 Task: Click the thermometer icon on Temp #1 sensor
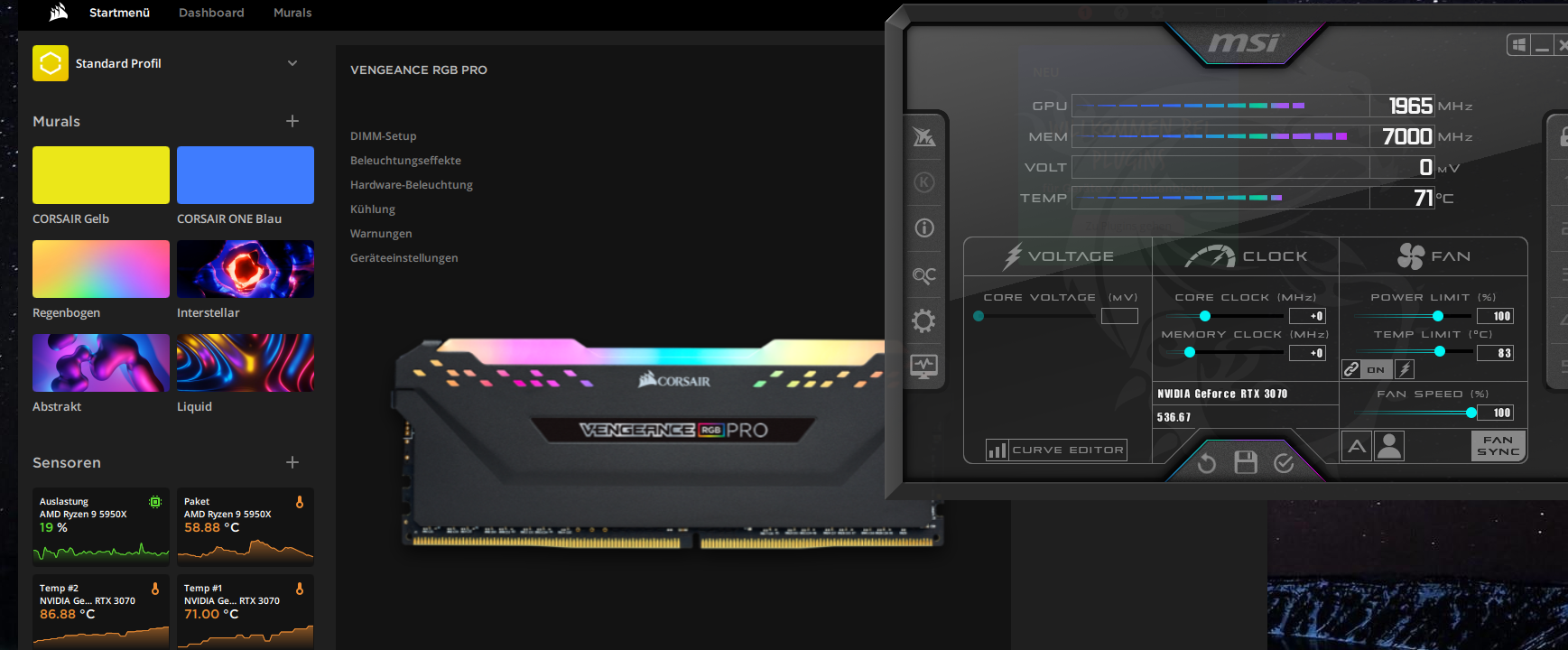tap(300, 589)
